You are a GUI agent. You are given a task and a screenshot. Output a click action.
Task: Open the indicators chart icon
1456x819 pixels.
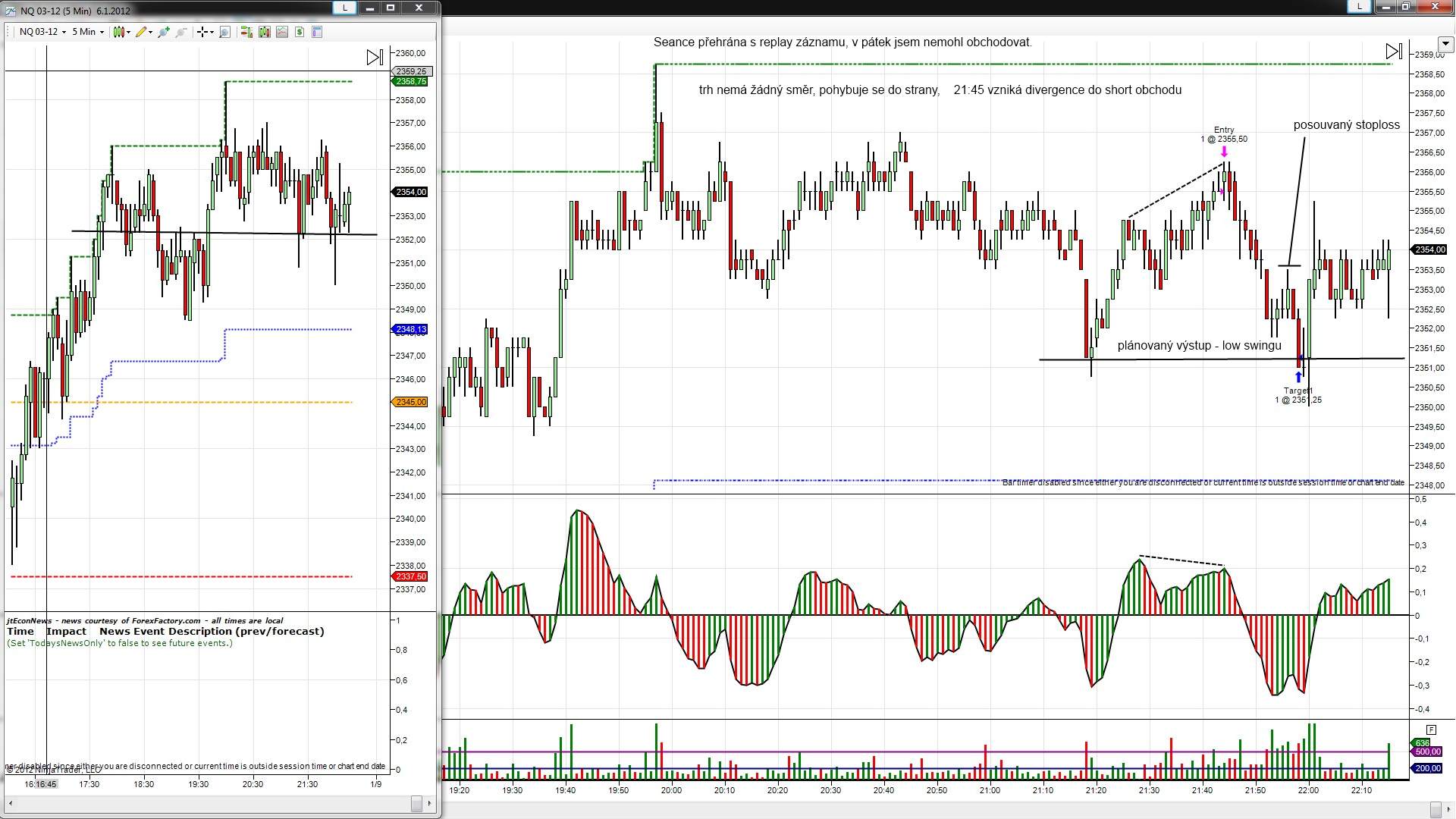282,32
